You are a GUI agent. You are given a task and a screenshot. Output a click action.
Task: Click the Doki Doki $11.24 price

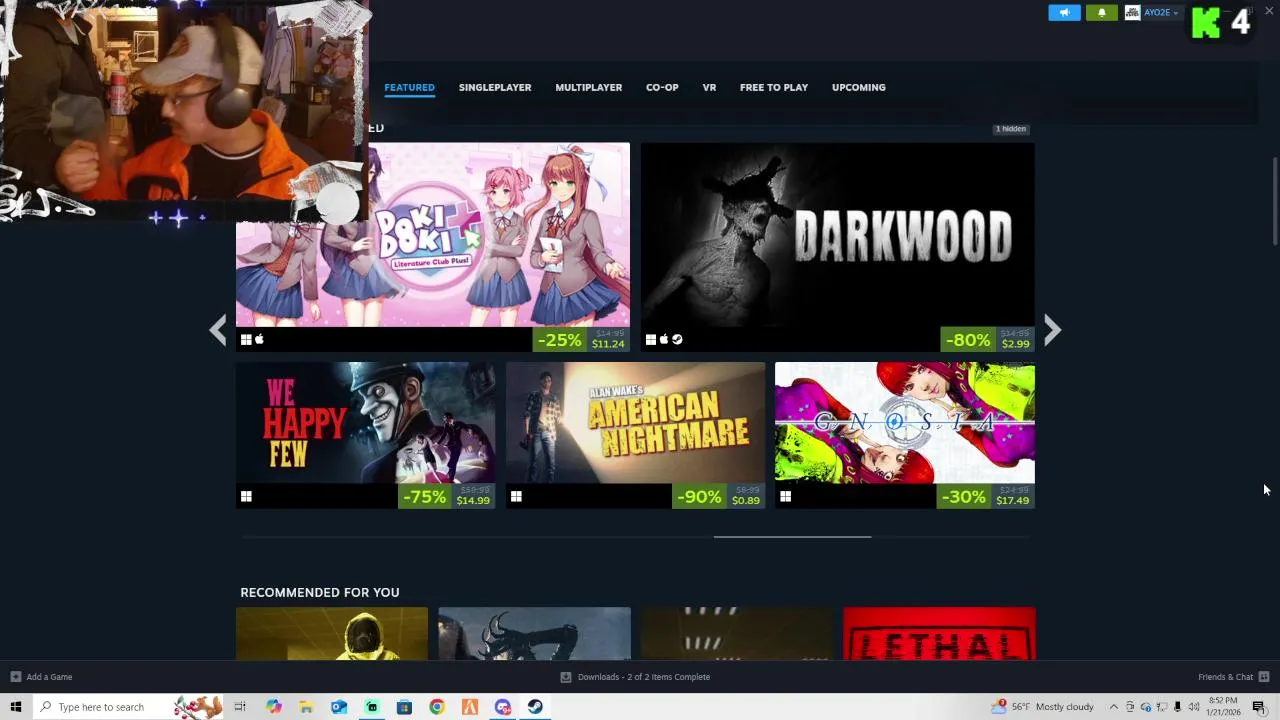(608, 344)
